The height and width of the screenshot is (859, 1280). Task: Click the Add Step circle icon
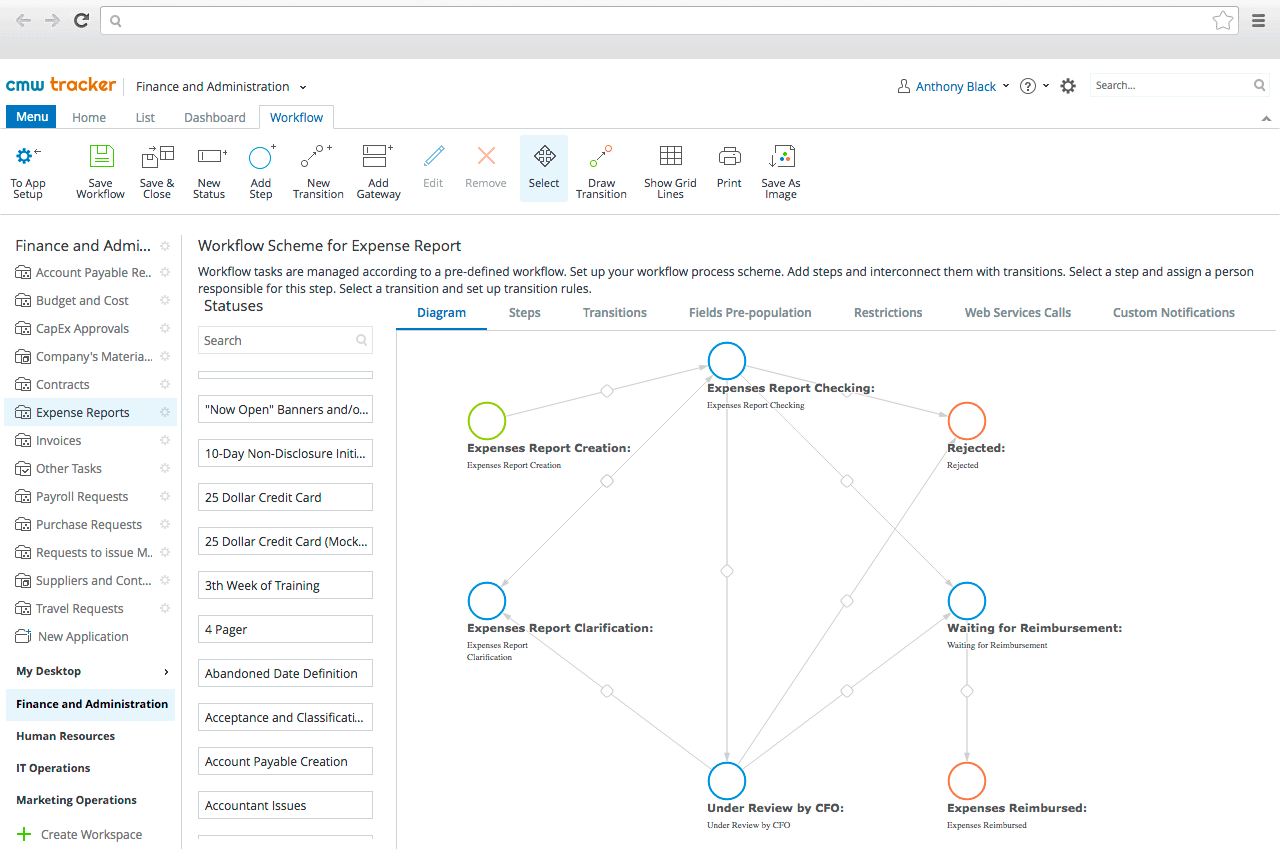(261, 156)
